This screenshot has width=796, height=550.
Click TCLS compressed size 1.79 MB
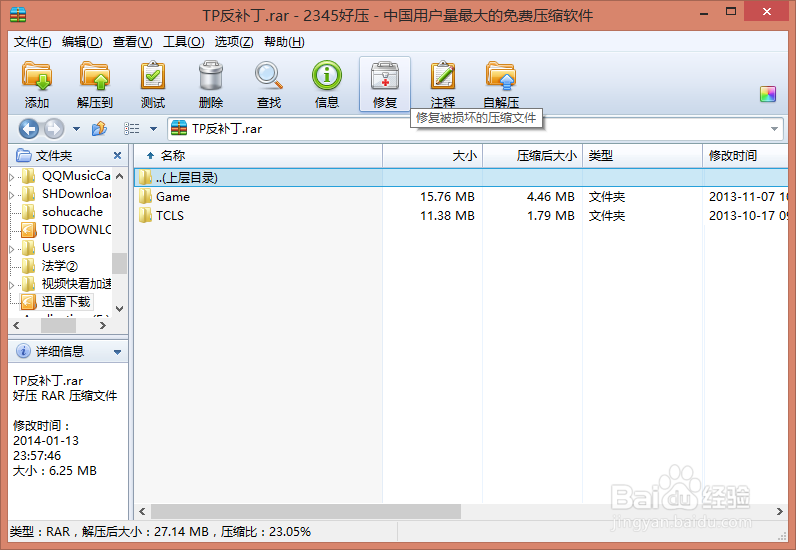[x=550, y=216]
